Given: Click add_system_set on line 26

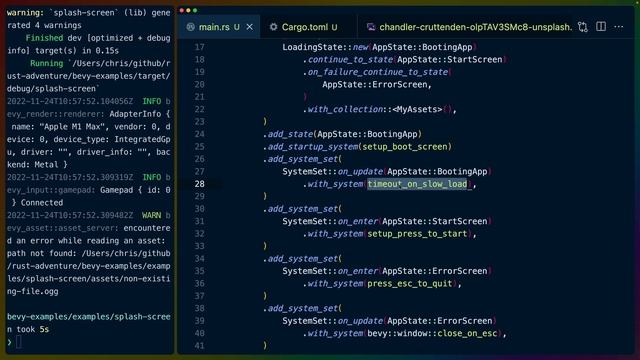Looking at the screenshot, I should click(x=303, y=159).
